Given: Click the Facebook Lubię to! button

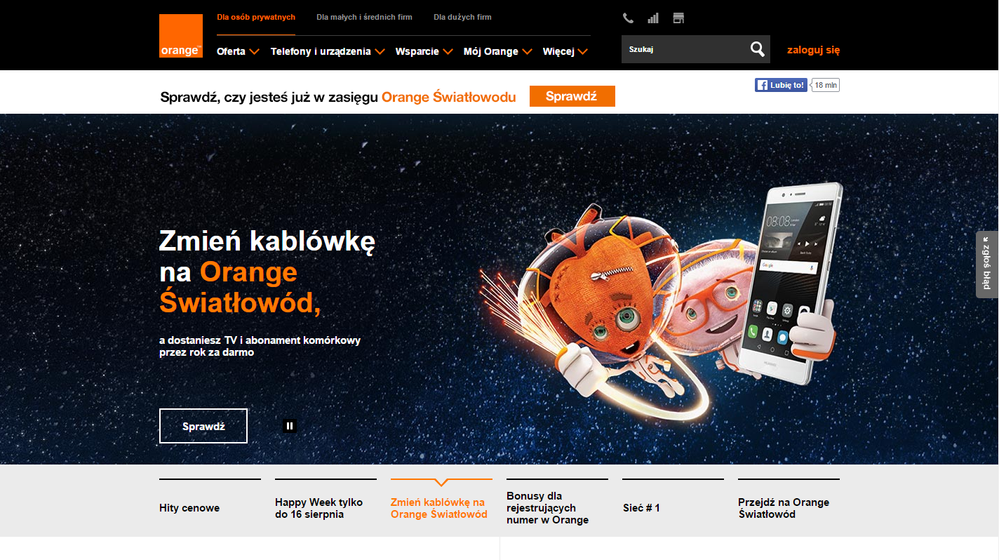Looking at the screenshot, I should click(781, 85).
